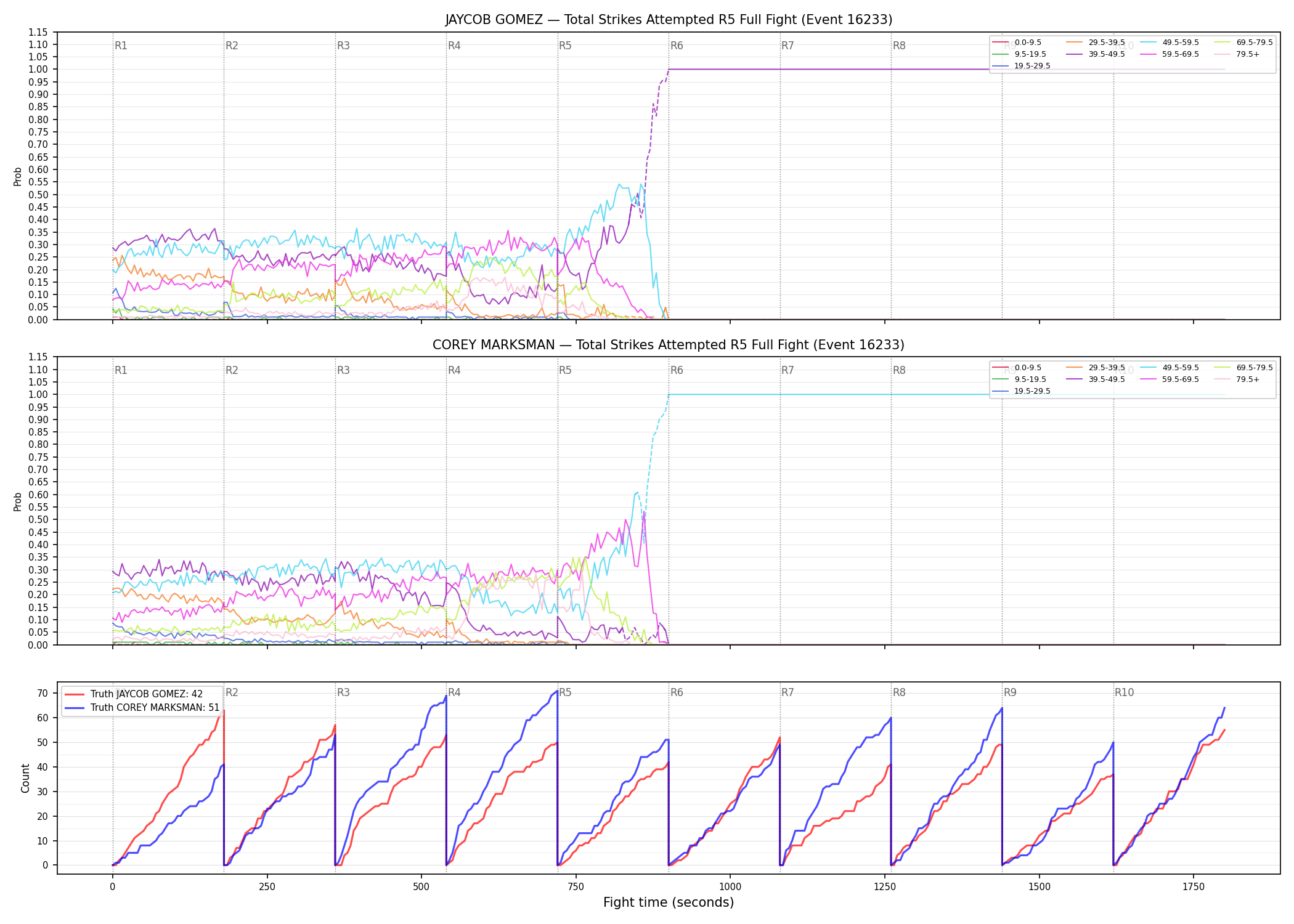Screen dimensions: 1294x924
Task: Click the R5 round marker in the Gomez chart
Action: pyautogui.click(x=565, y=46)
